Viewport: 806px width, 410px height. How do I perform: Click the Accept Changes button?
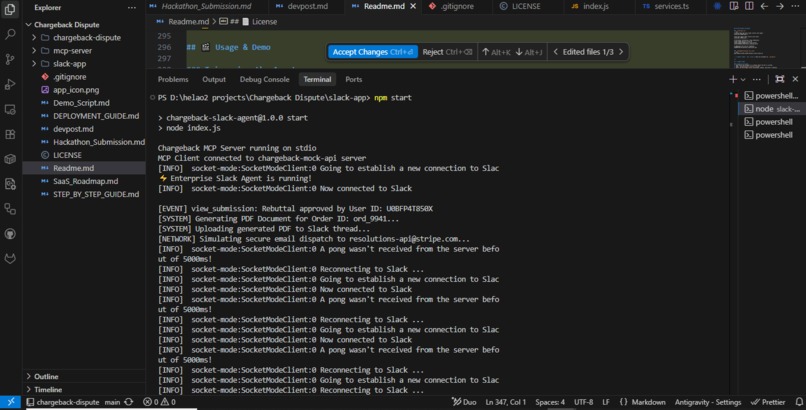(x=373, y=52)
